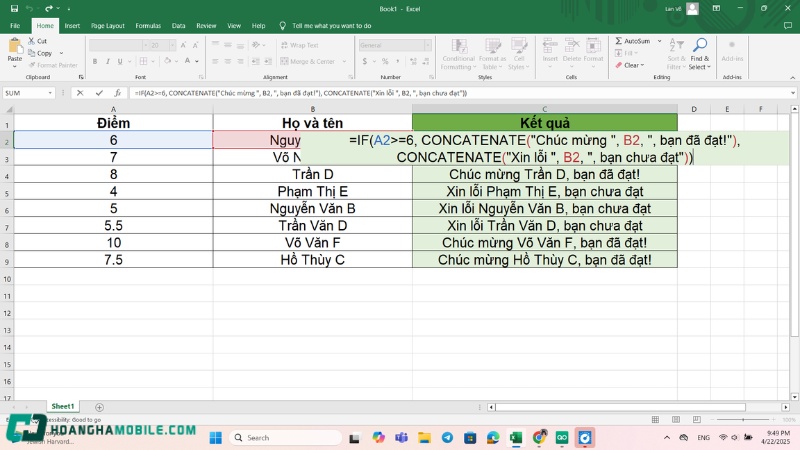Screen dimensions: 800x450
Task: Toggle Align Right alignment
Action: point(240,61)
